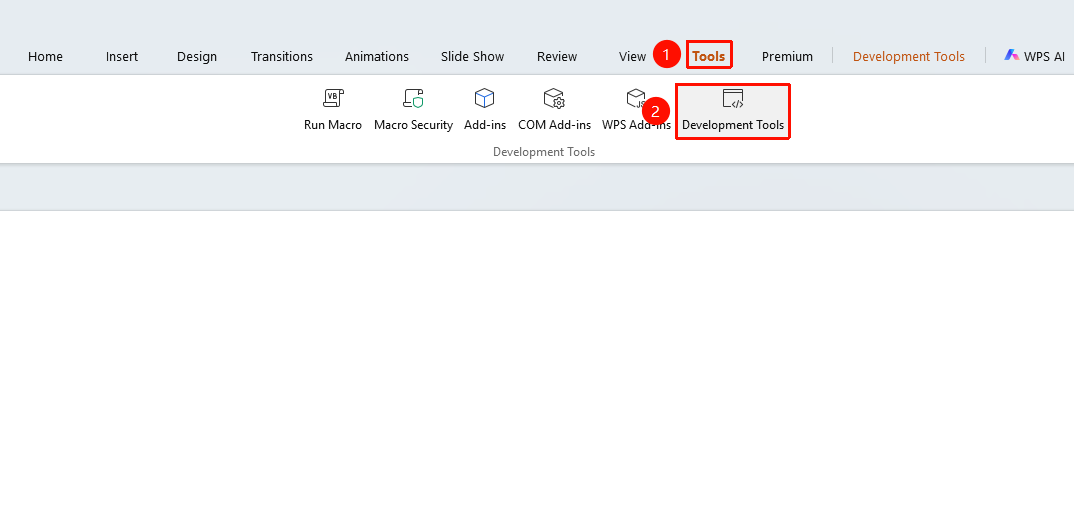The image size is (1074, 514).
Task: Open the Insert tab
Action: point(122,57)
